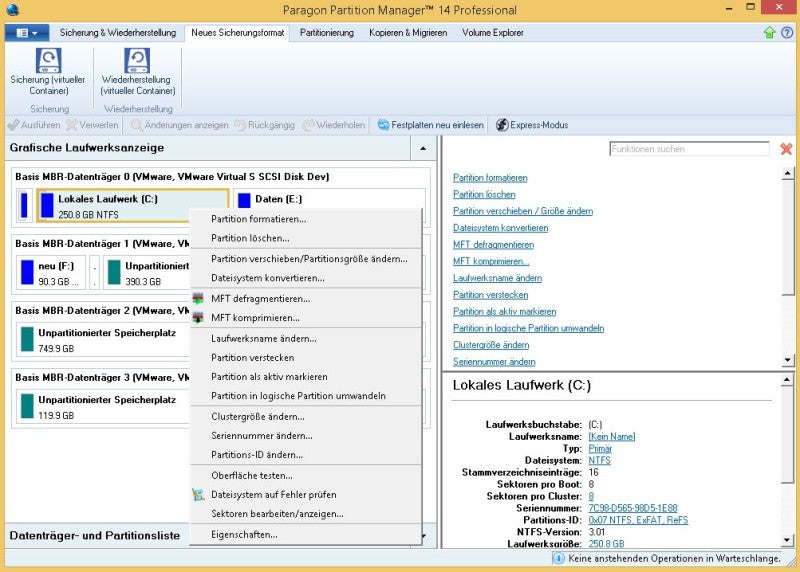Click Dateisystem auf Fehler prüfen icon
This screenshot has height=572, width=800.
pyautogui.click(x=198, y=494)
